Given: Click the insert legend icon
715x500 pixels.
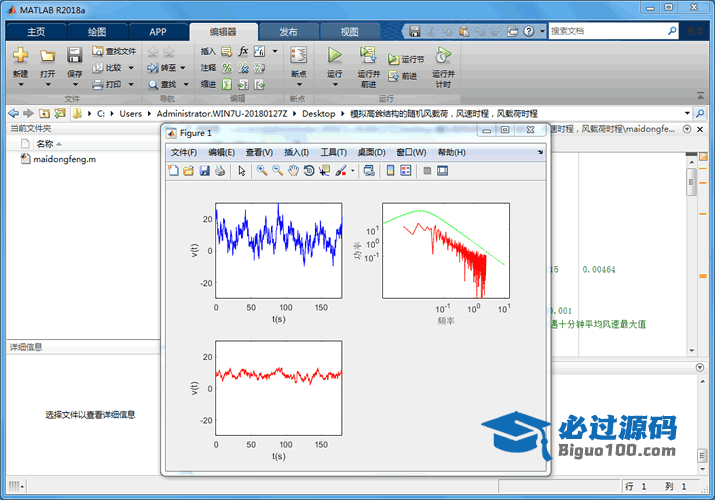Looking at the screenshot, I should coord(405,171).
